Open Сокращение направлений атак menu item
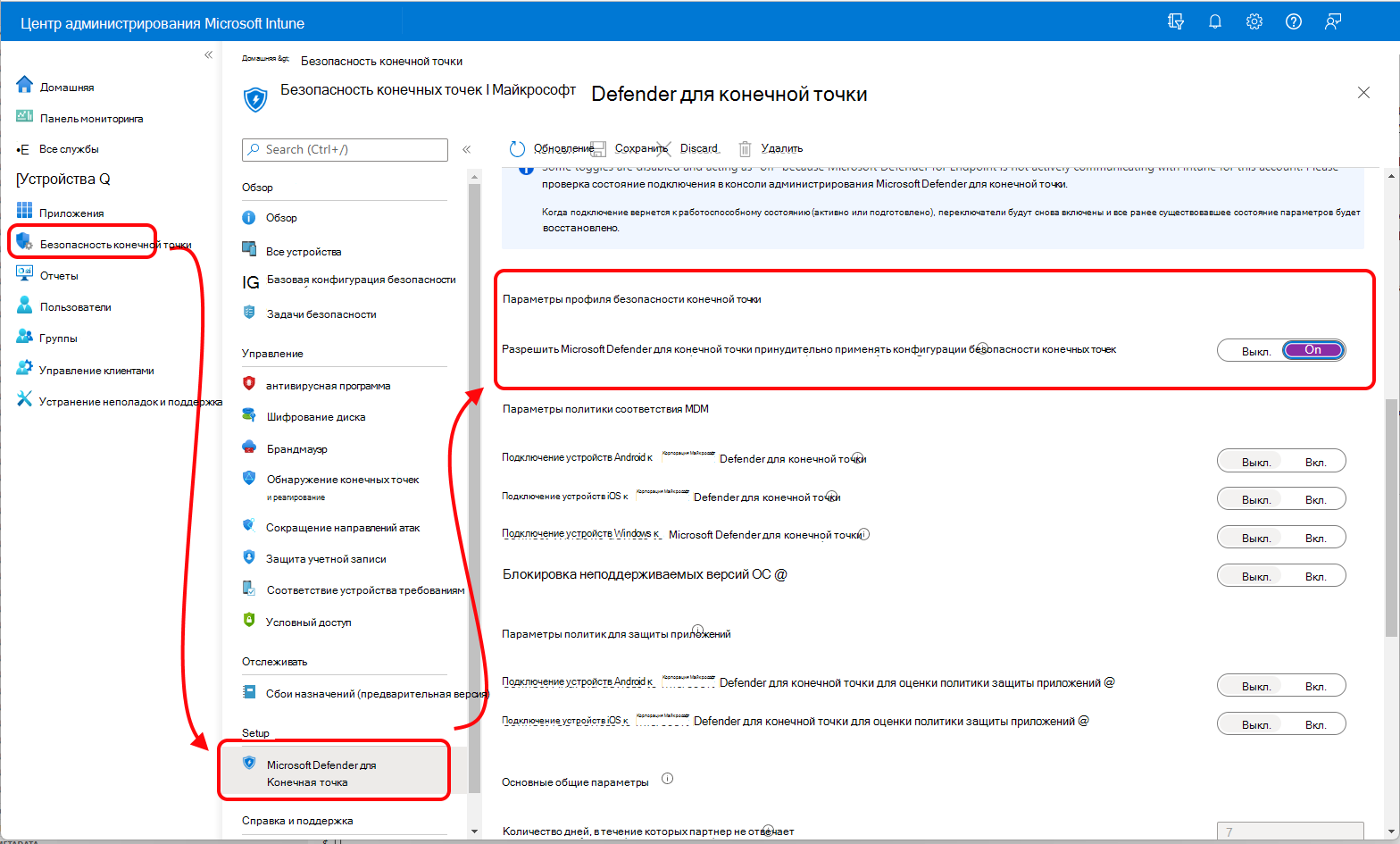Screen dimensions: 1400x844 [344, 527]
